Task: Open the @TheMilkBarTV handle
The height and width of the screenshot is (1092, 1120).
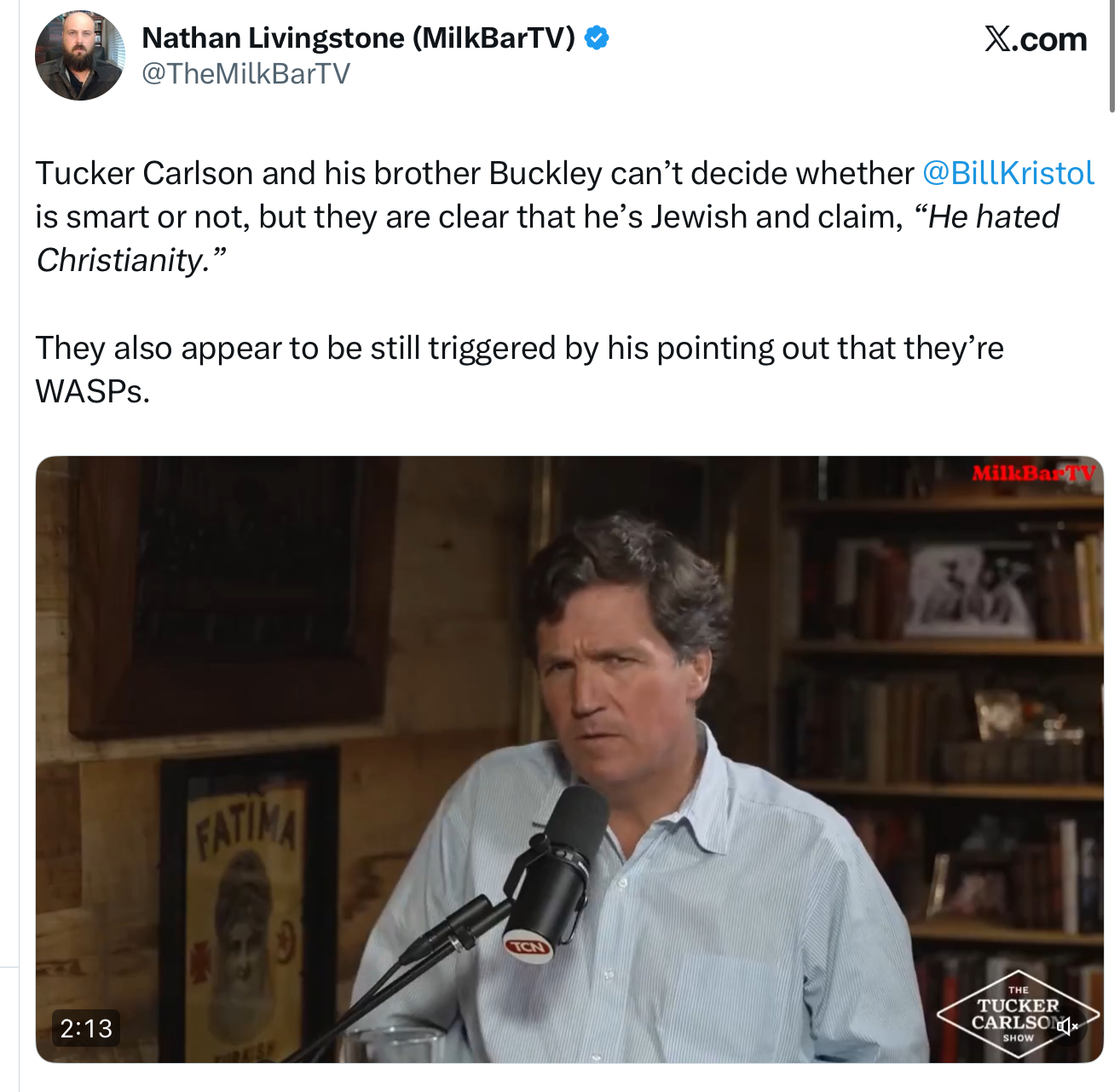Action: [x=245, y=74]
